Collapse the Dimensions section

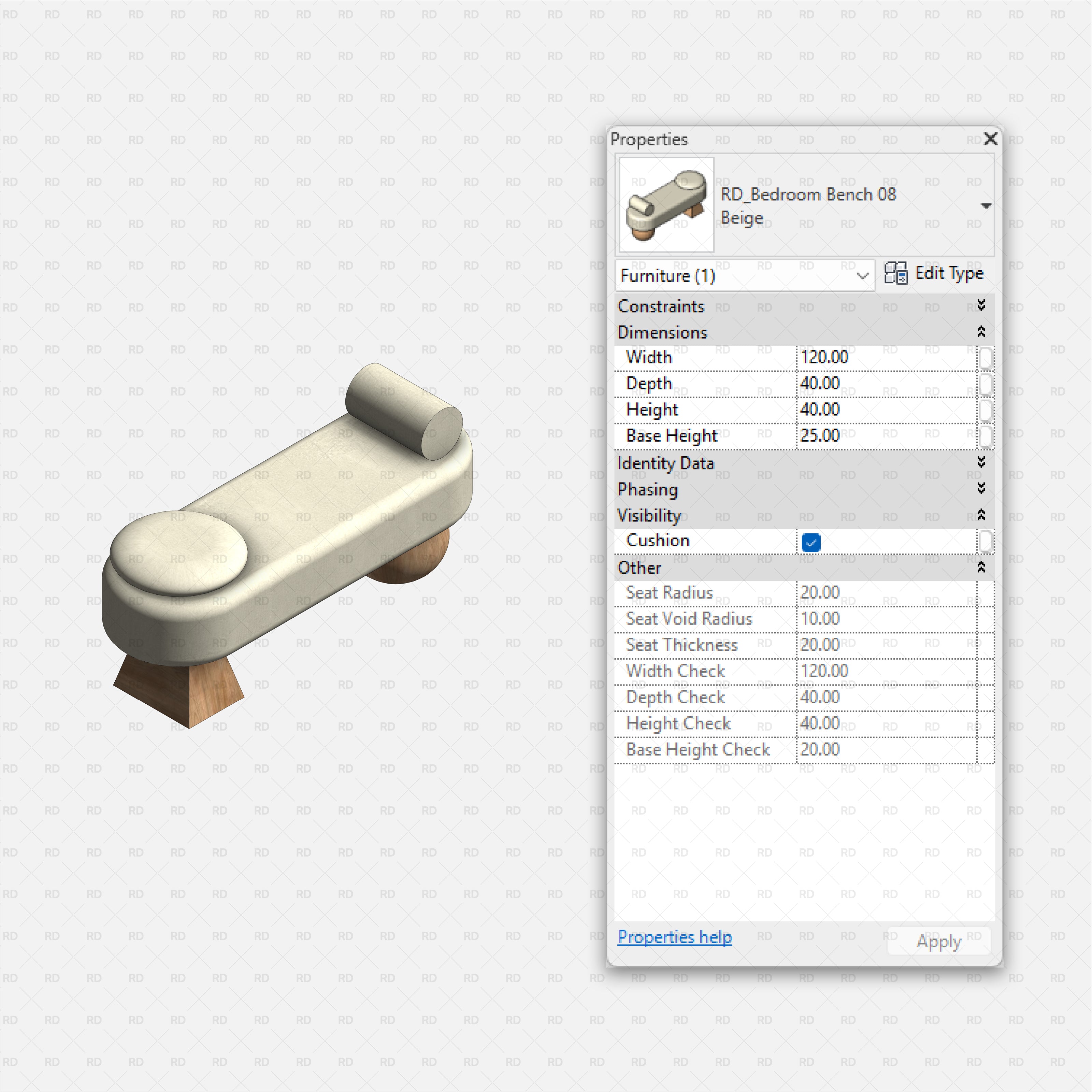point(981,332)
